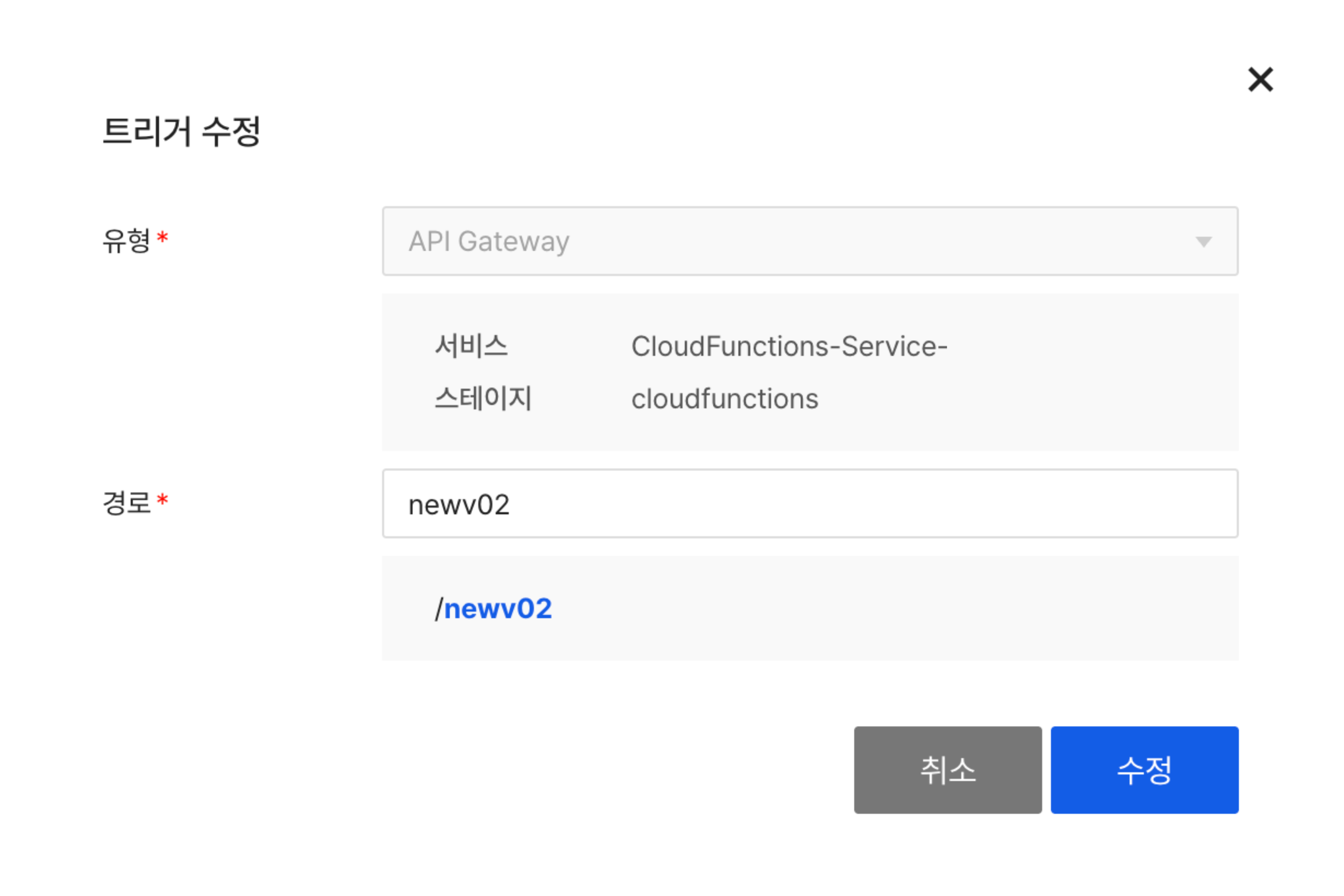This screenshot has width=1344, height=896.
Task: Close the trigger edit dialog with X
Action: [x=1260, y=80]
